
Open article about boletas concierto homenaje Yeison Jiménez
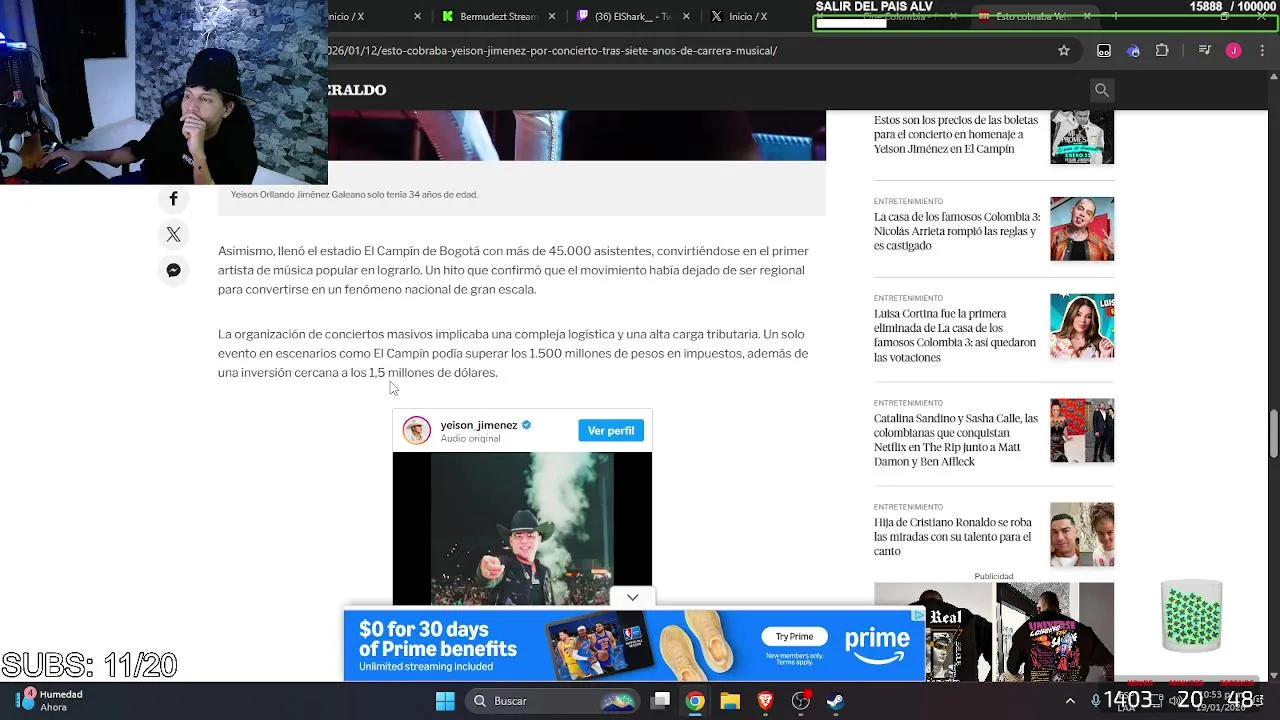click(956, 134)
